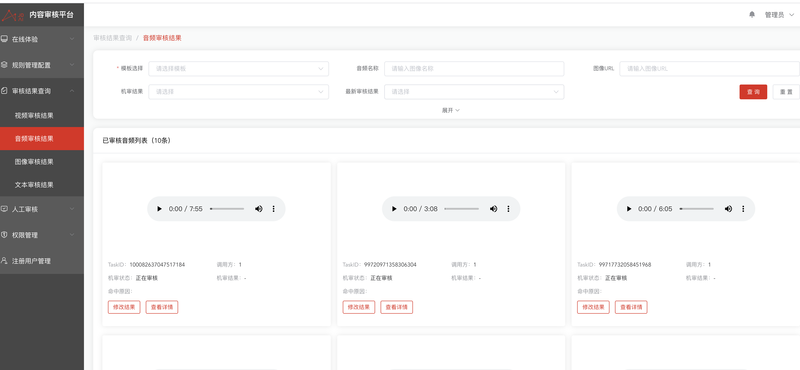Viewport: 800px width, 370px height.
Task: Click the platform logo in sidebar header
Action: tap(13, 15)
